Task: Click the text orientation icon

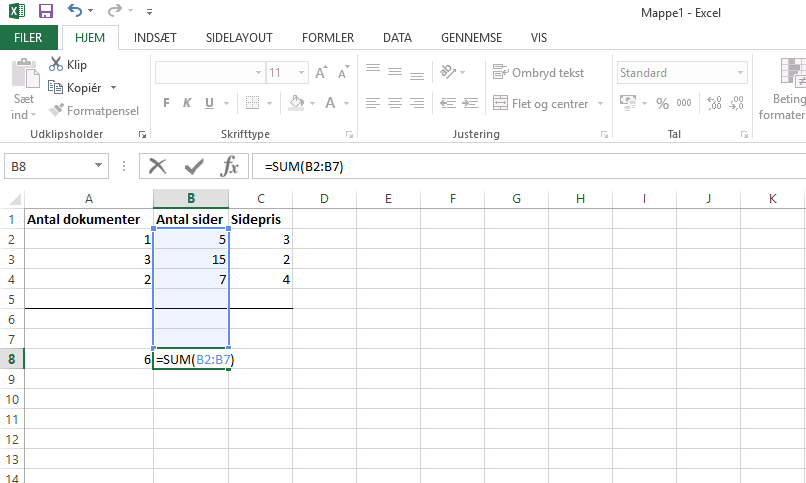Action: [x=448, y=72]
